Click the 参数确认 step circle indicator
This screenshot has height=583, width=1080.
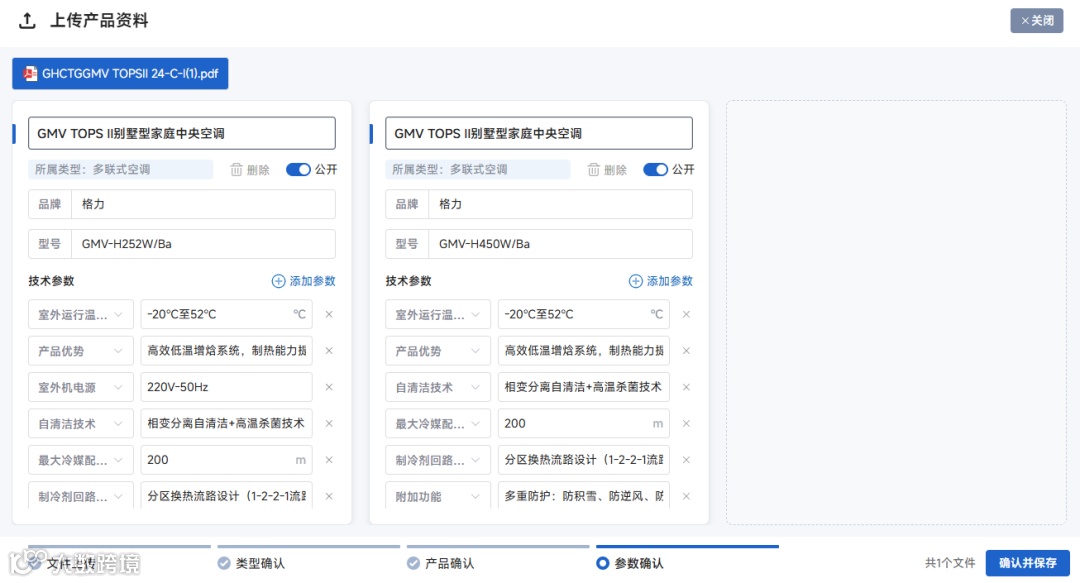[603, 563]
